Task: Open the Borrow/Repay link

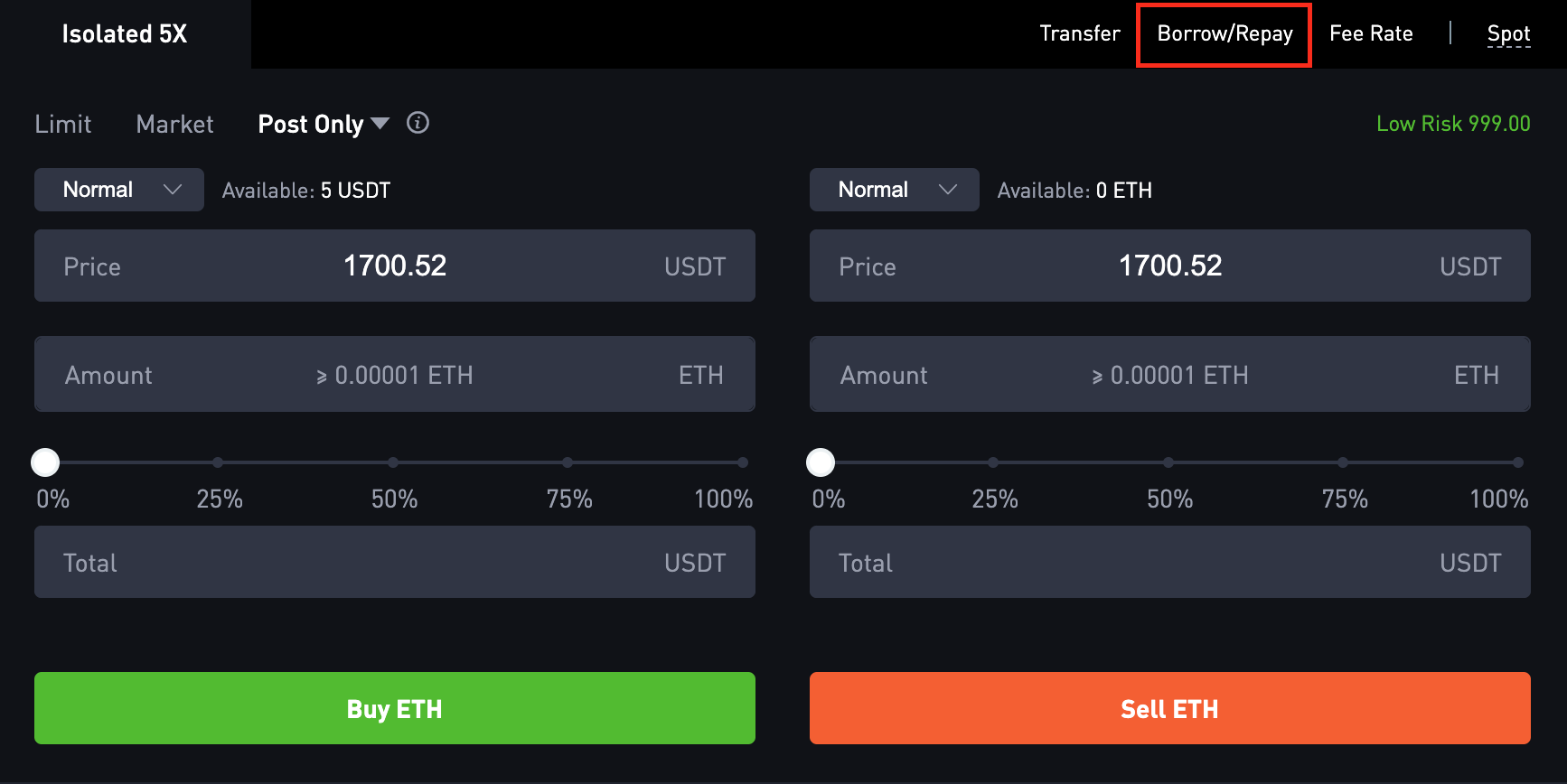Action: pos(1225,34)
